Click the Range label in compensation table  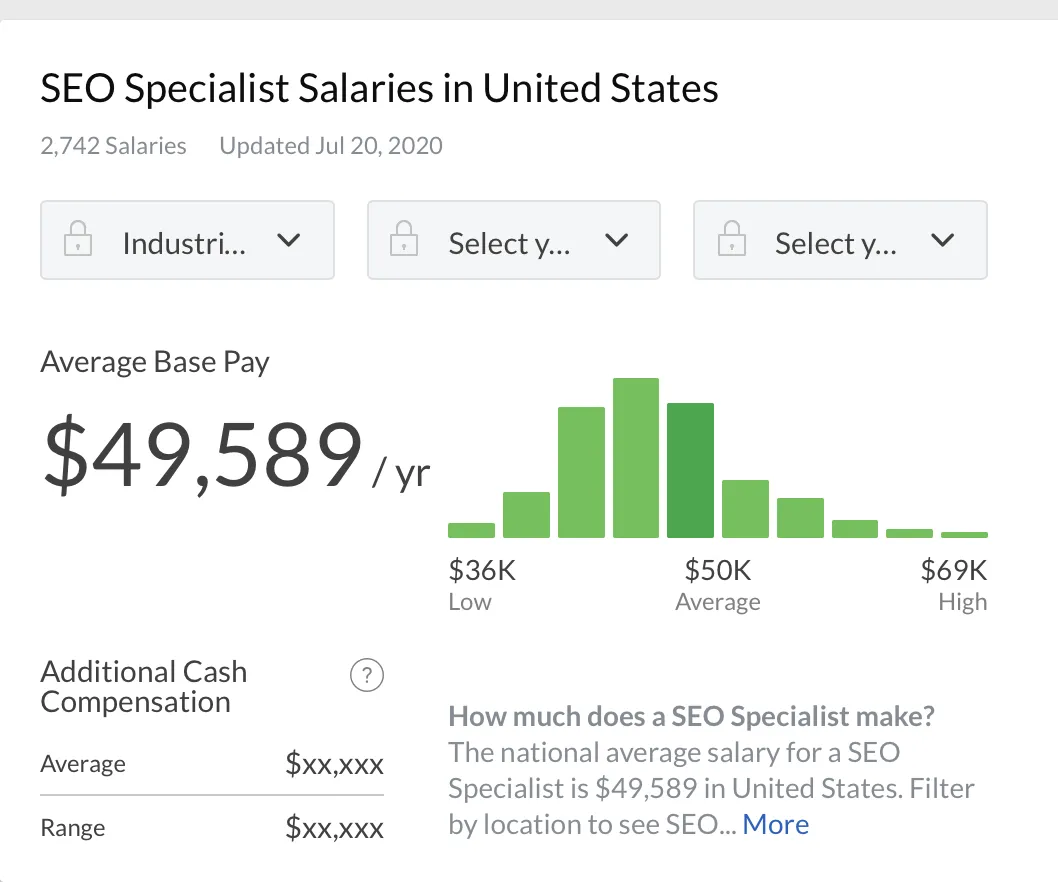click(x=73, y=828)
